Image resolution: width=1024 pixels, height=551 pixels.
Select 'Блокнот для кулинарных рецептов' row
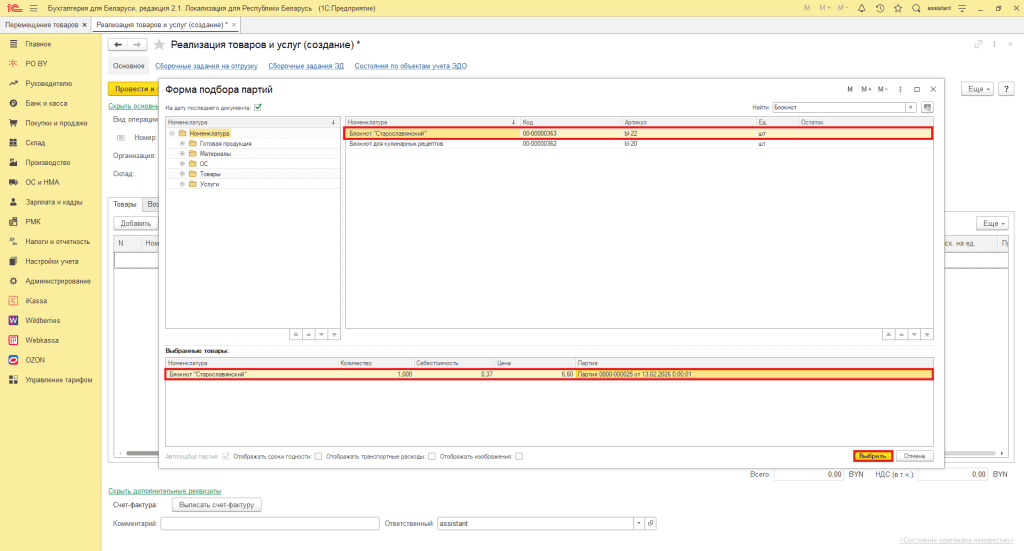430,144
